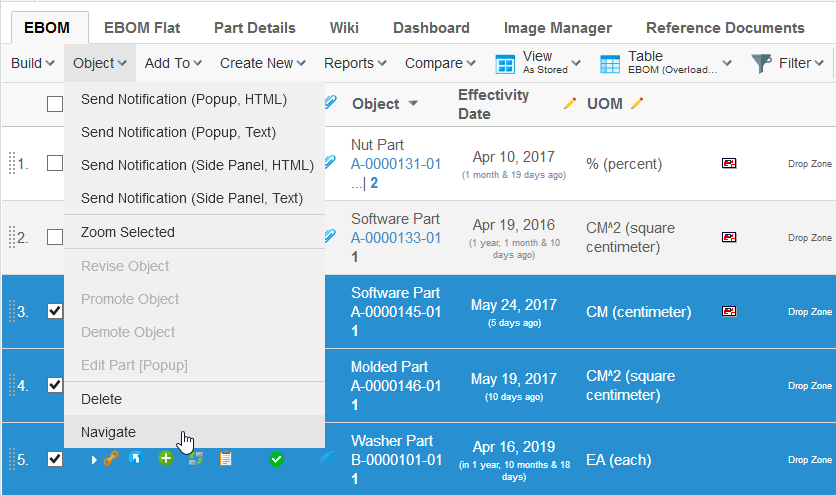The height and width of the screenshot is (495, 836).
Task: Click the green checkmark status icon in row 5
Action: [x=276, y=459]
